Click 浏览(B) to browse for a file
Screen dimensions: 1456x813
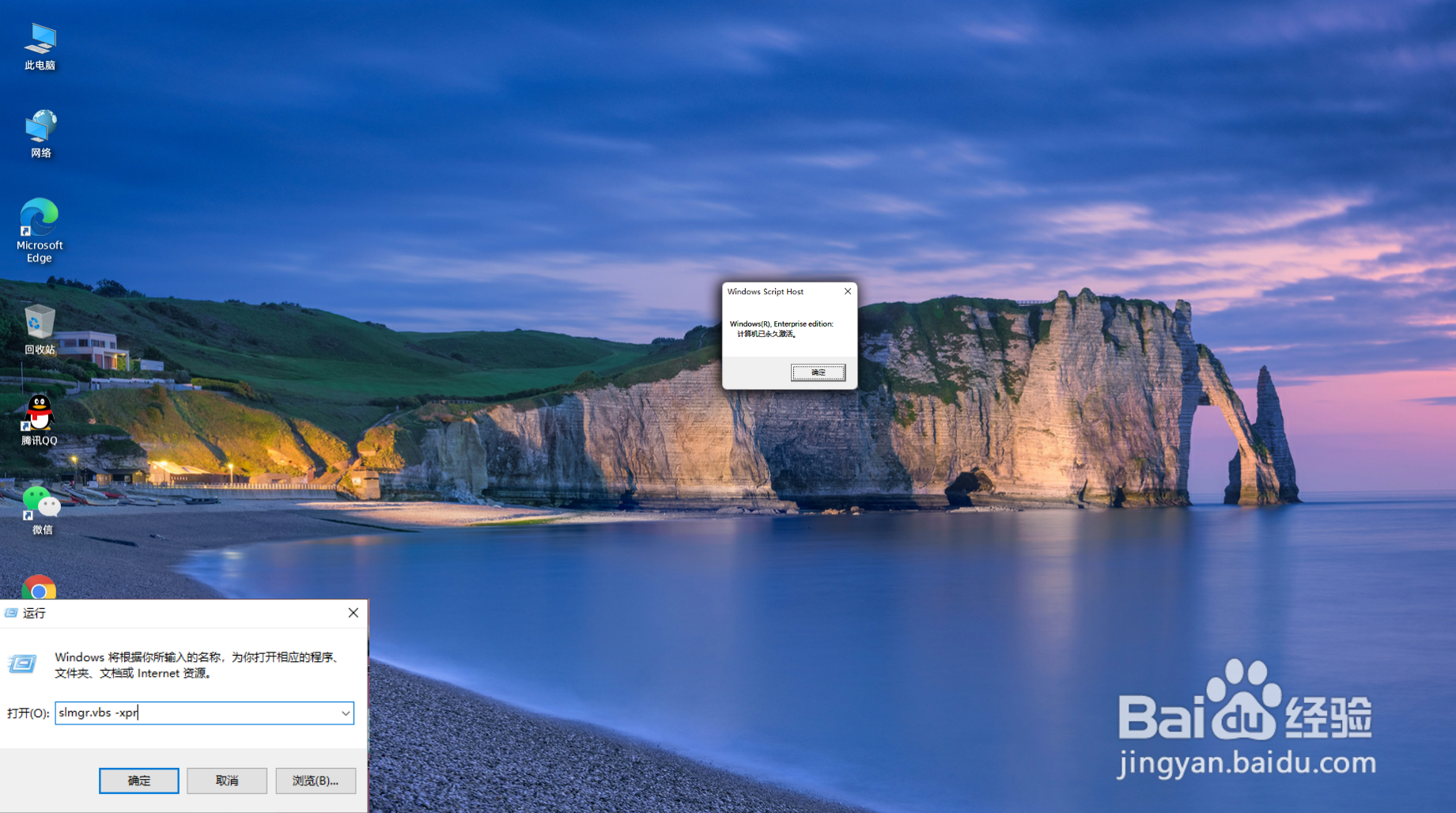coord(316,781)
